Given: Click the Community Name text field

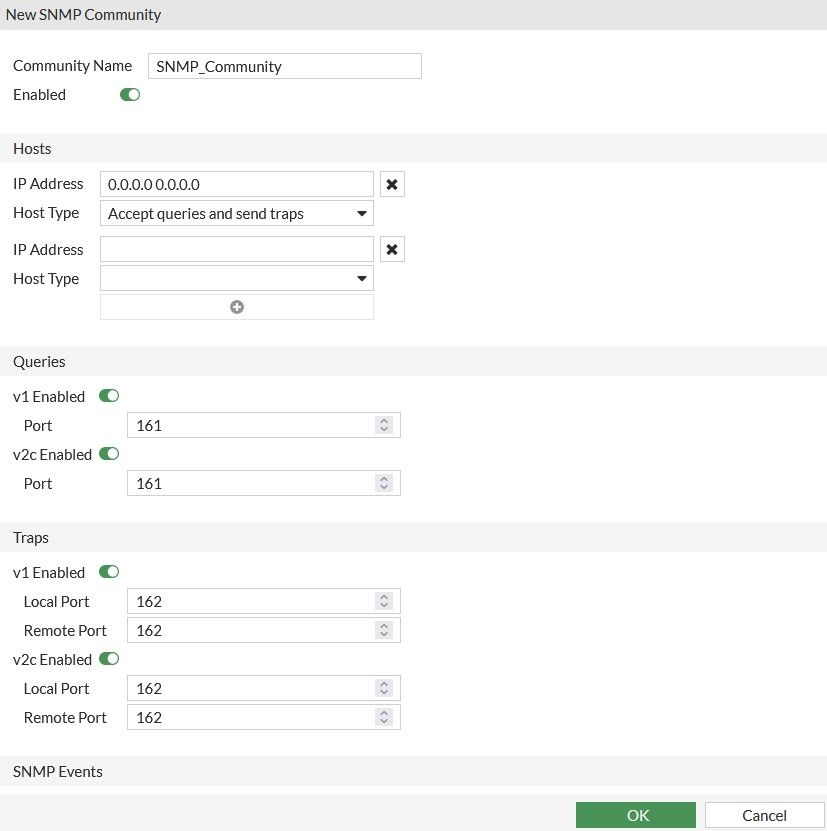Looking at the screenshot, I should pos(285,66).
